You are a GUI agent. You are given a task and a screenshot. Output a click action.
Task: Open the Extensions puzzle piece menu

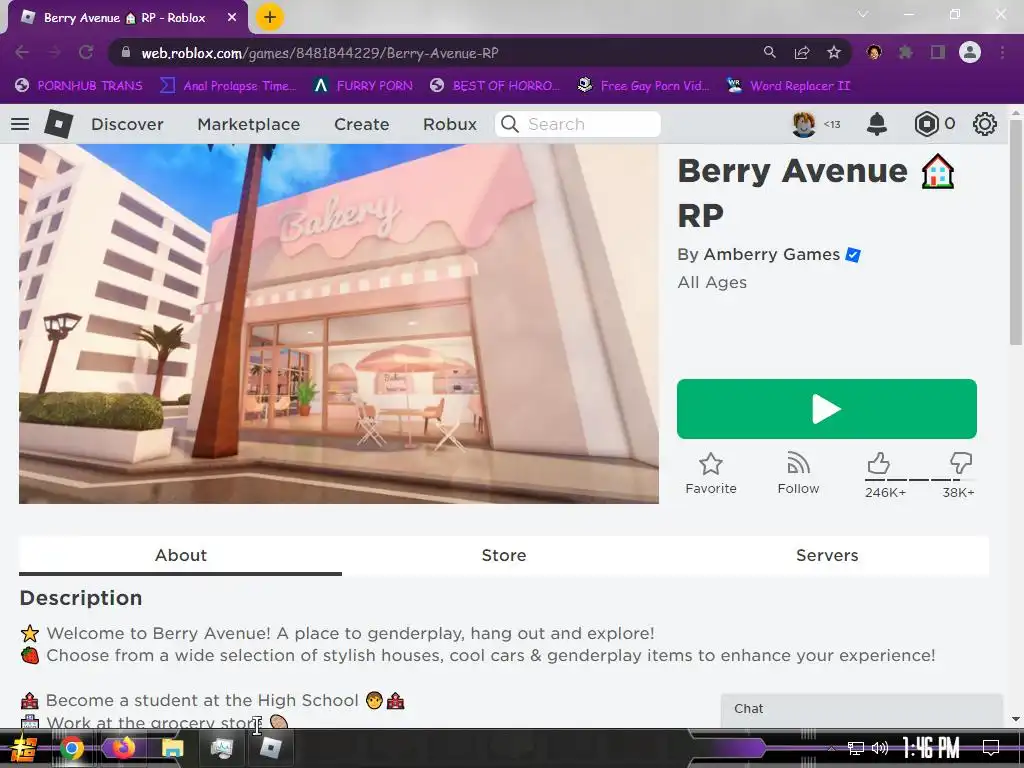pos(906,52)
